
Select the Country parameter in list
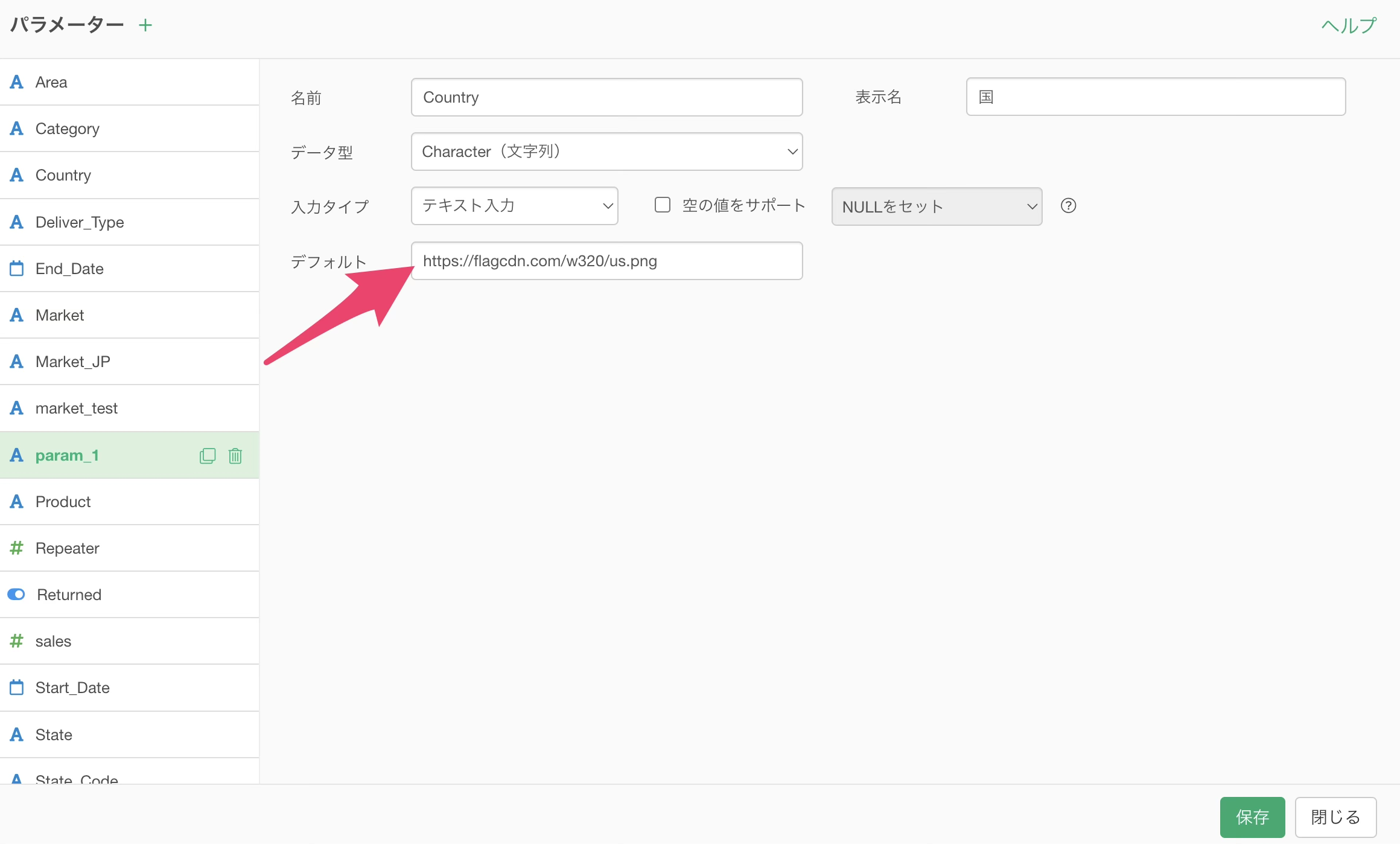pyautogui.click(x=130, y=175)
